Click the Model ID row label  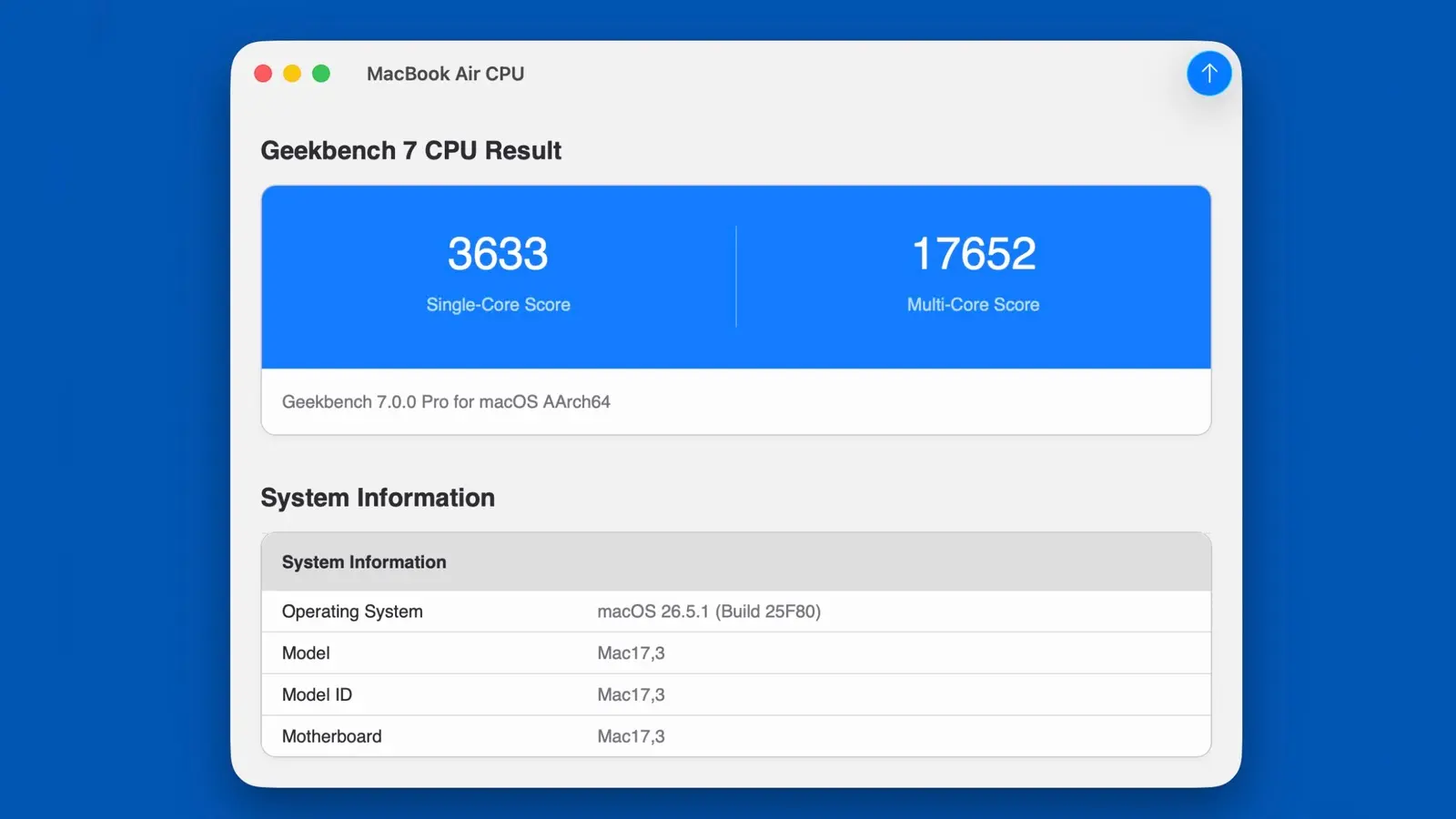click(x=317, y=695)
